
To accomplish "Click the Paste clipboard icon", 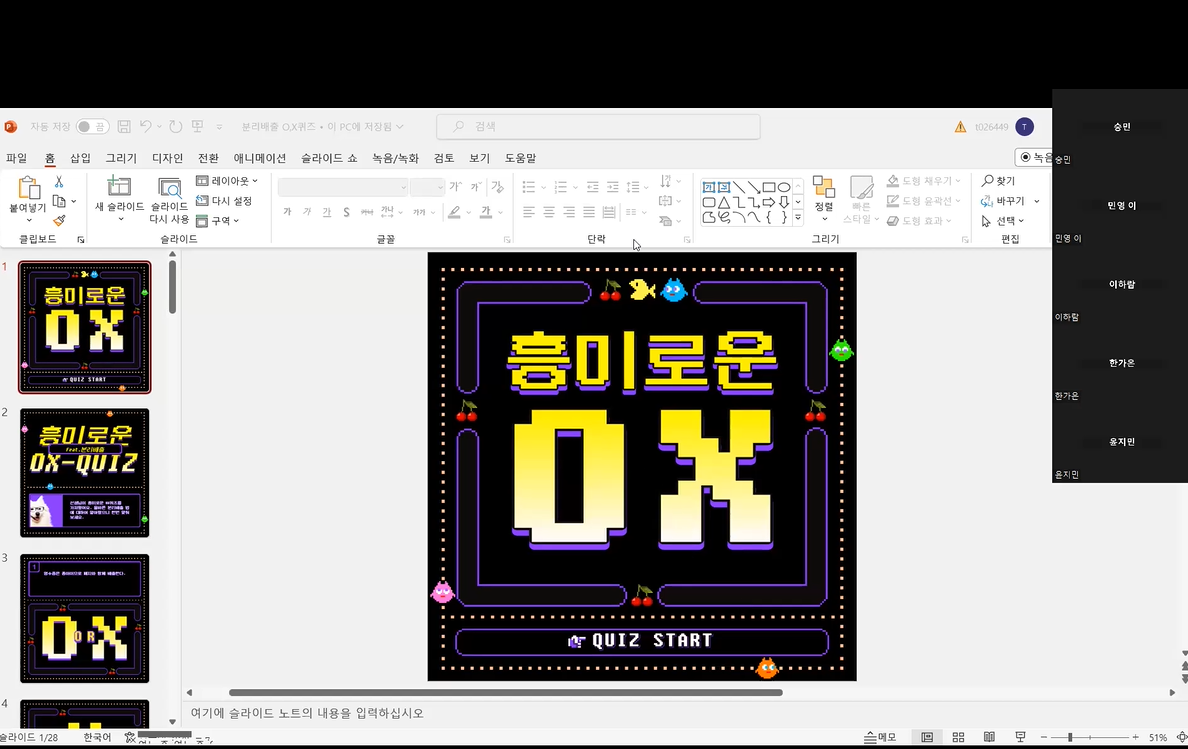I will coord(29,188).
